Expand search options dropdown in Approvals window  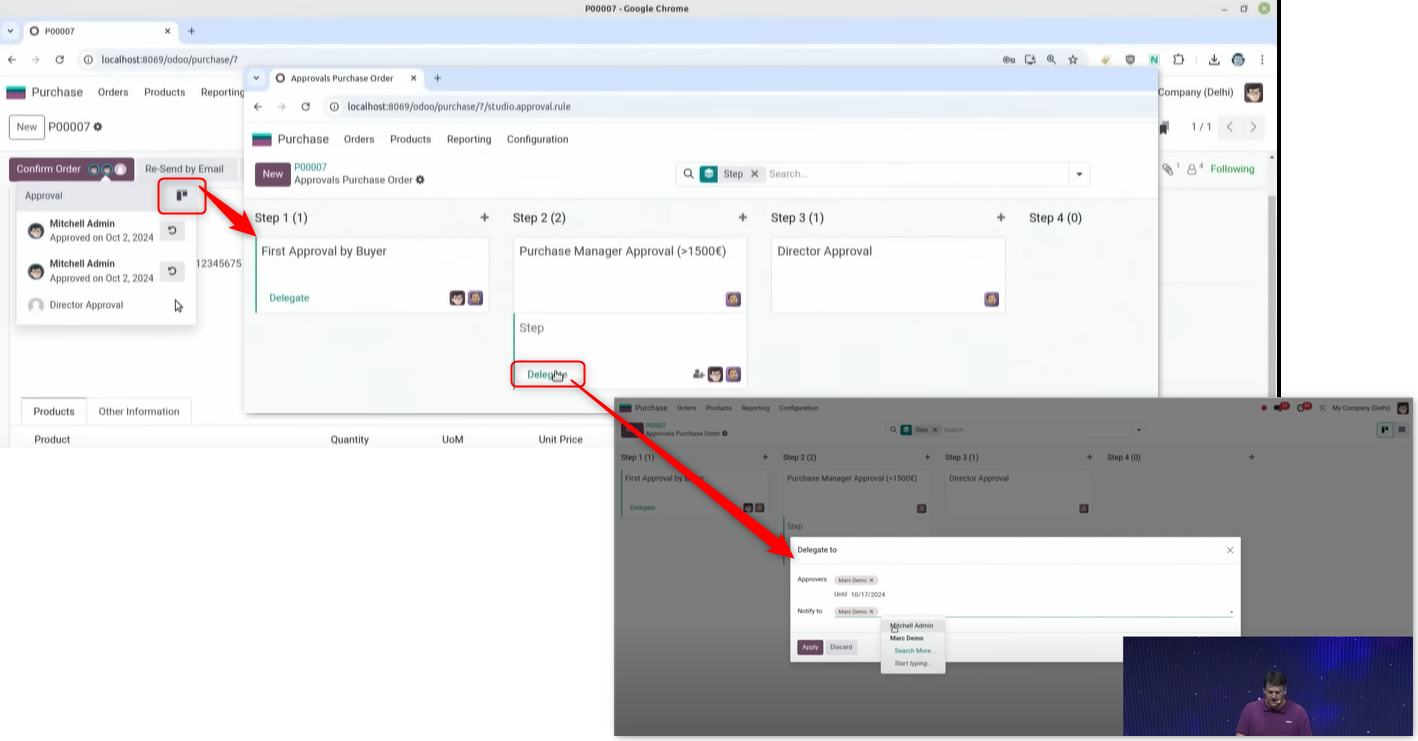(x=1079, y=174)
